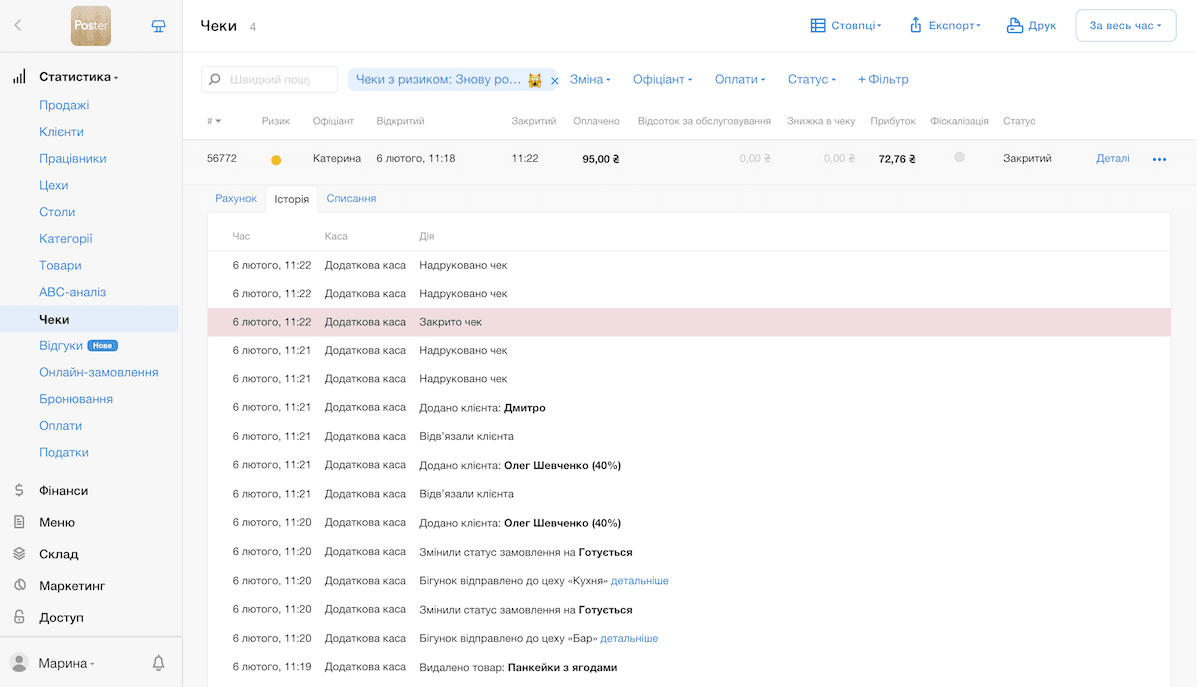
Task: Open the Офіціант filter dropdown
Action: 663,80
